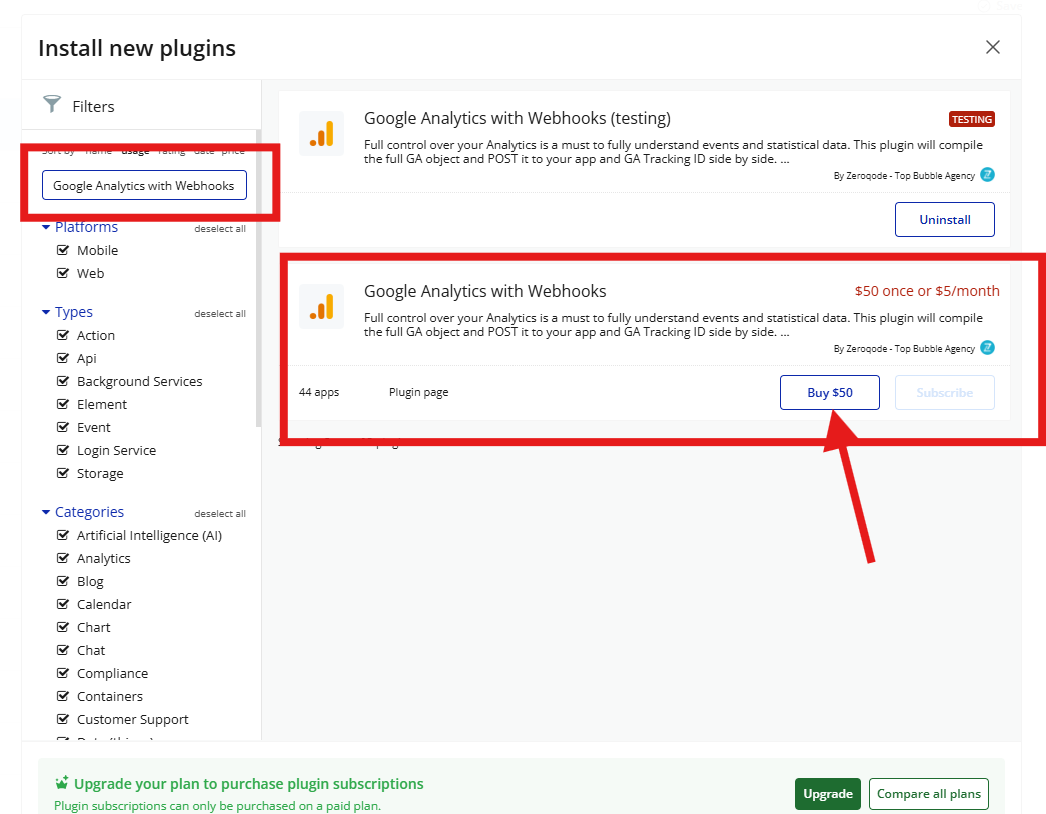1046x814 pixels.
Task: Collapse the Types filter section
Action: point(46,312)
